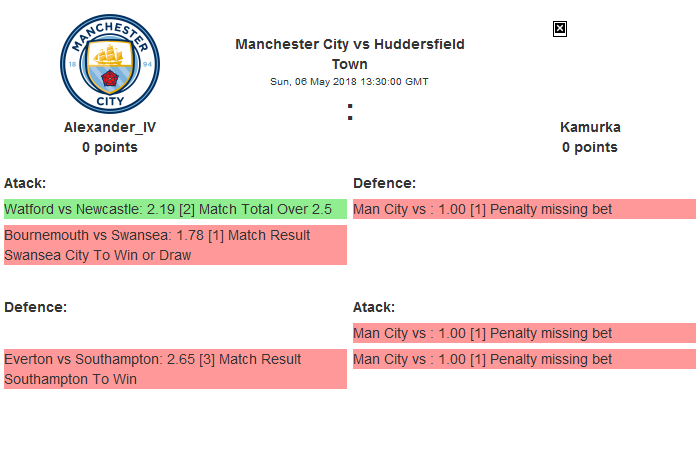The height and width of the screenshot is (460, 700).
Task: Click the broken image icon for Huddersfield
Action: 560,29
